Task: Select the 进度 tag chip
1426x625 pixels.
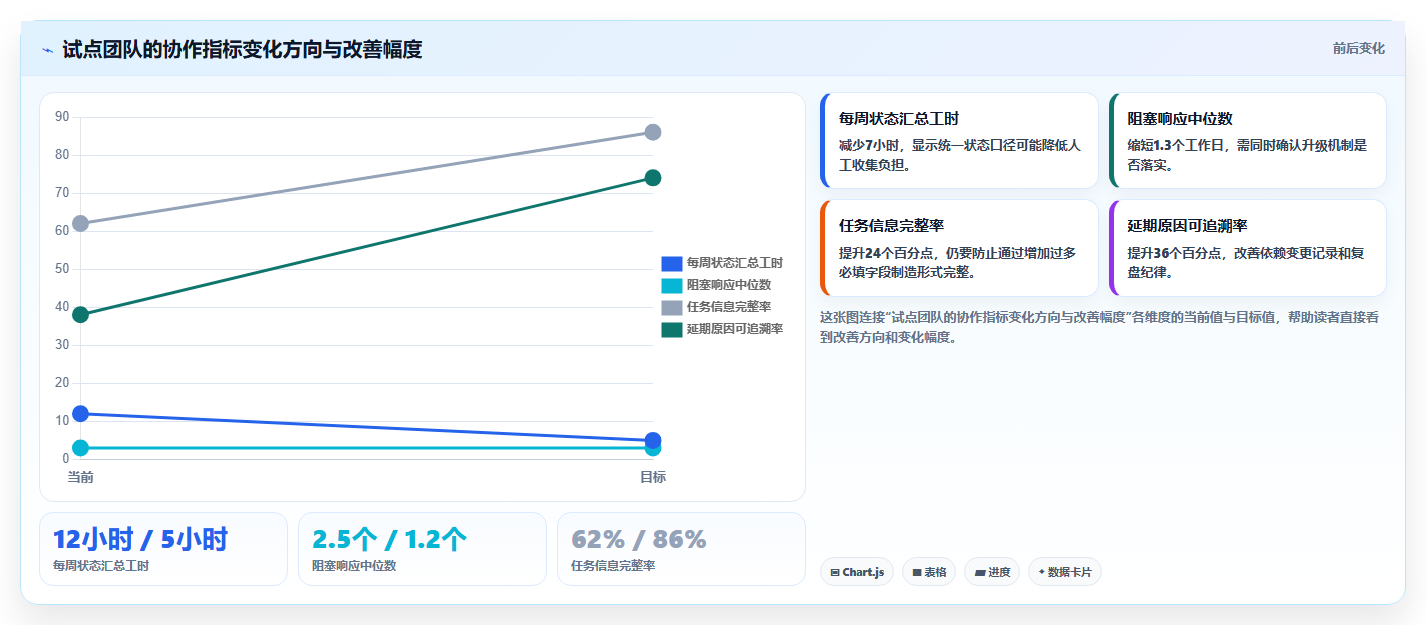Action: pos(992,572)
